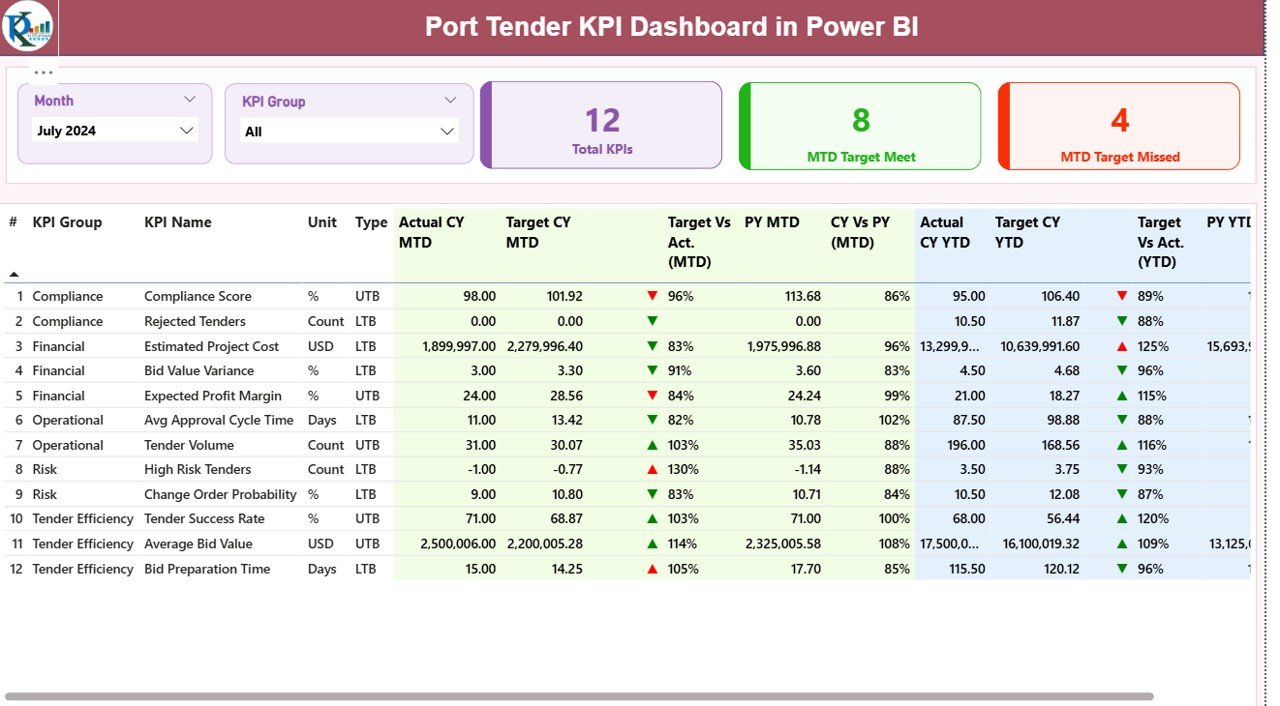The height and width of the screenshot is (706, 1280).
Task: Select the Tender Success Rate row
Action: (x=204, y=519)
